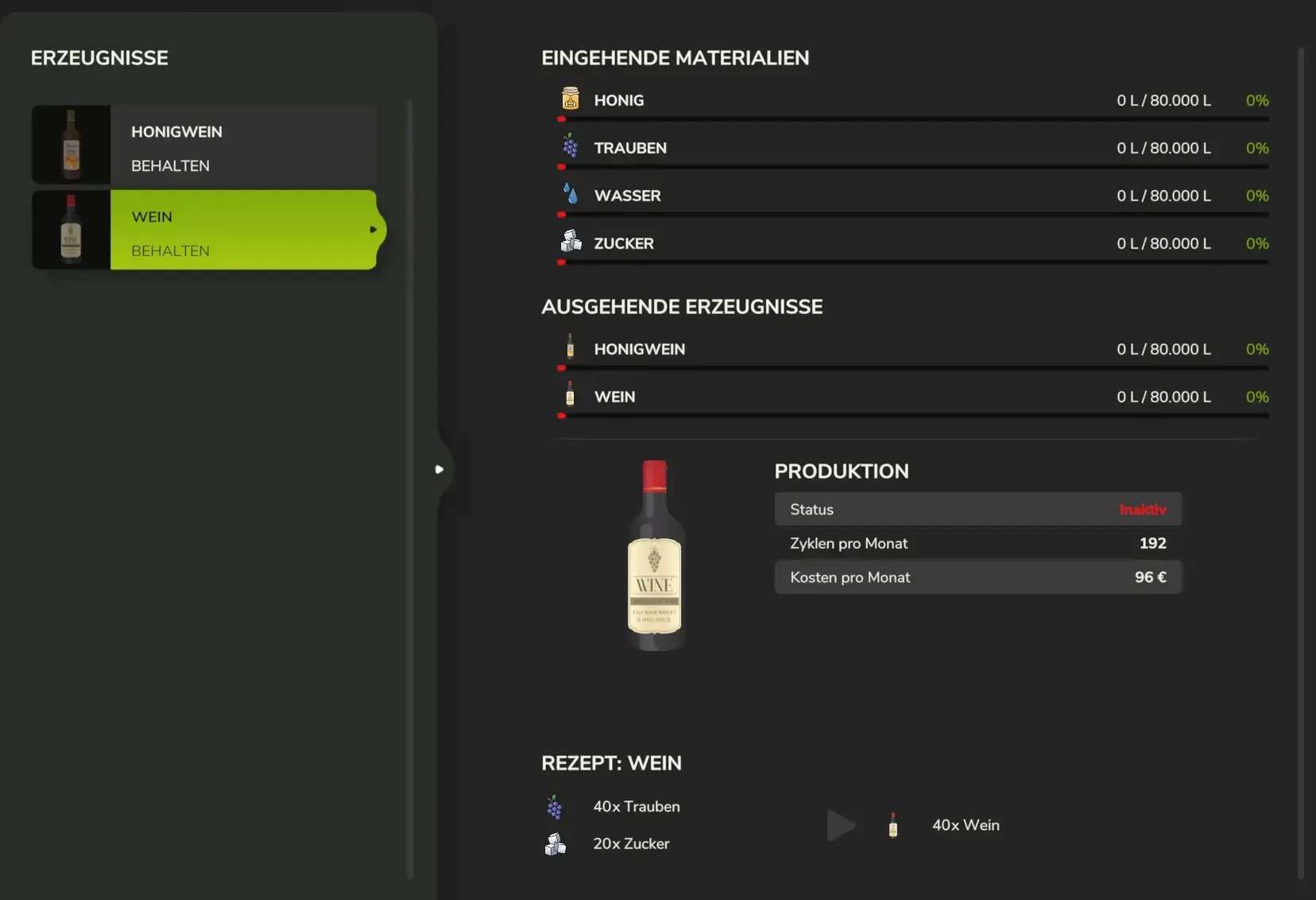Toggle Behalten option under Honigwein
This screenshot has height=900, width=1316.
coord(170,166)
